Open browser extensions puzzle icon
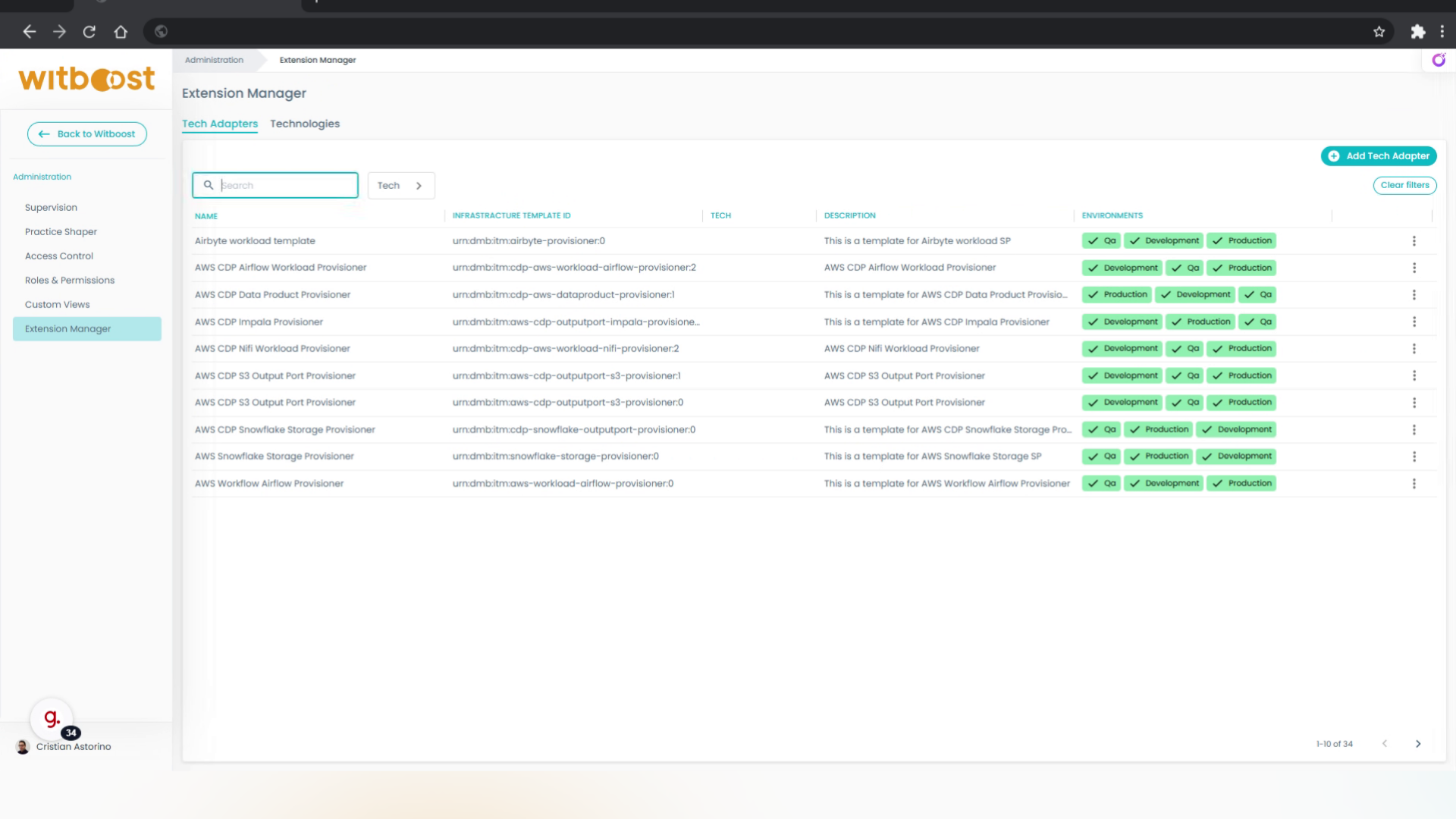1456x819 pixels. click(1417, 32)
